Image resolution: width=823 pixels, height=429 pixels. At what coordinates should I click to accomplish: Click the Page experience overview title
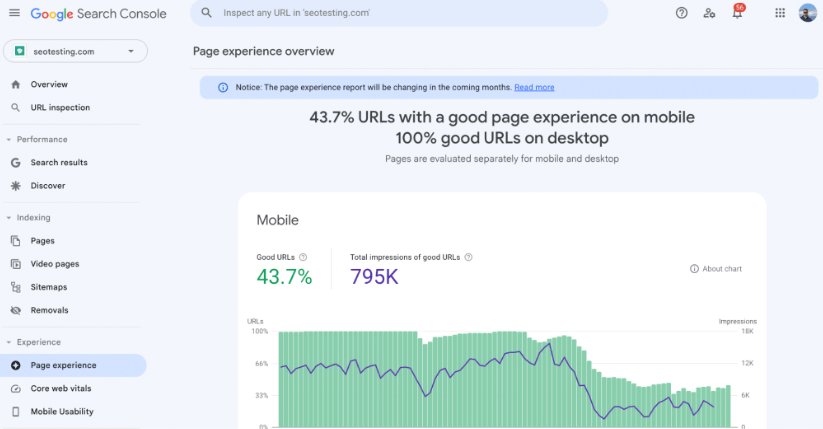tap(263, 51)
